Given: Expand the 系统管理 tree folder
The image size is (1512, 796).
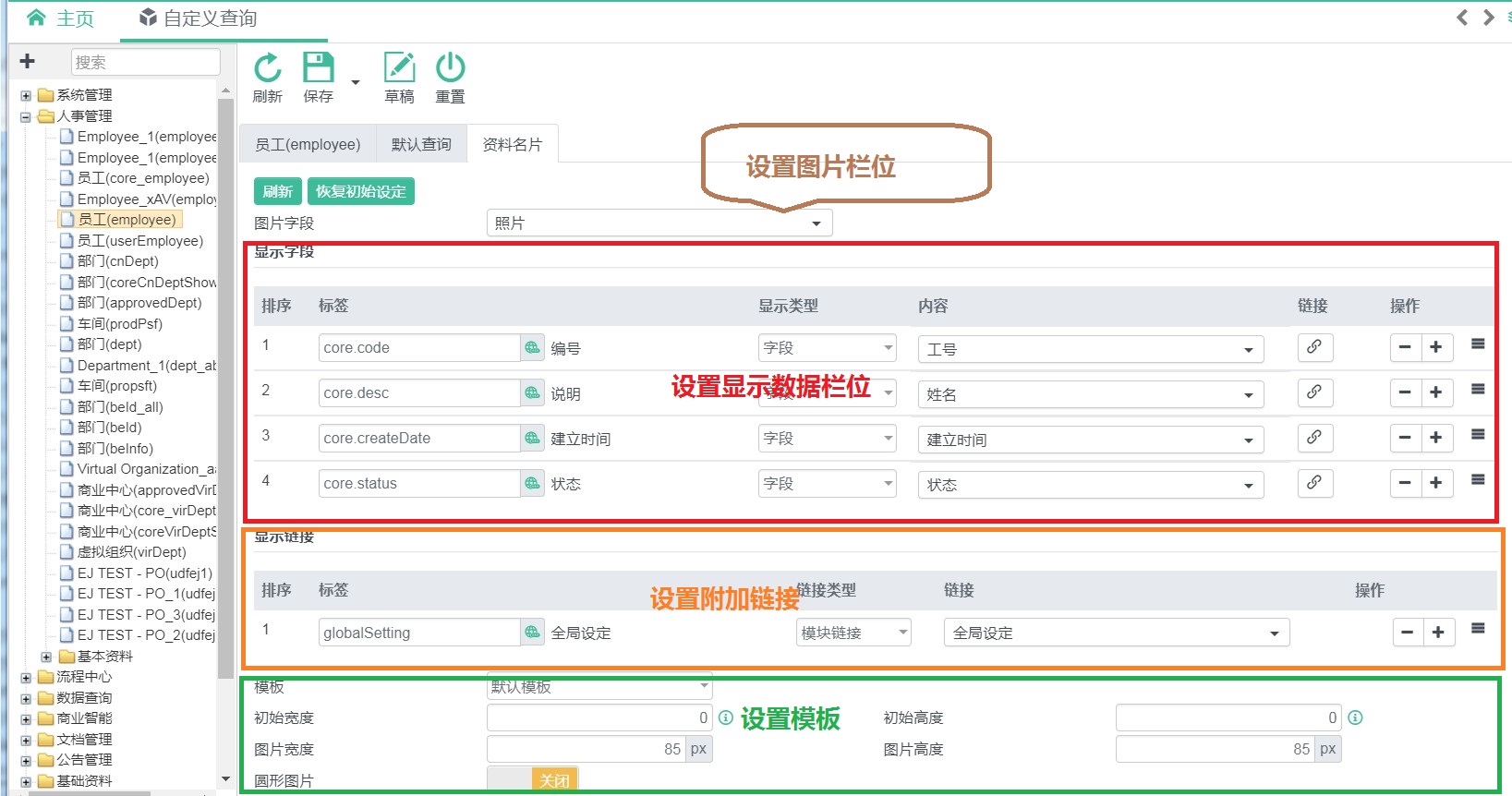Looking at the screenshot, I should pos(26,95).
